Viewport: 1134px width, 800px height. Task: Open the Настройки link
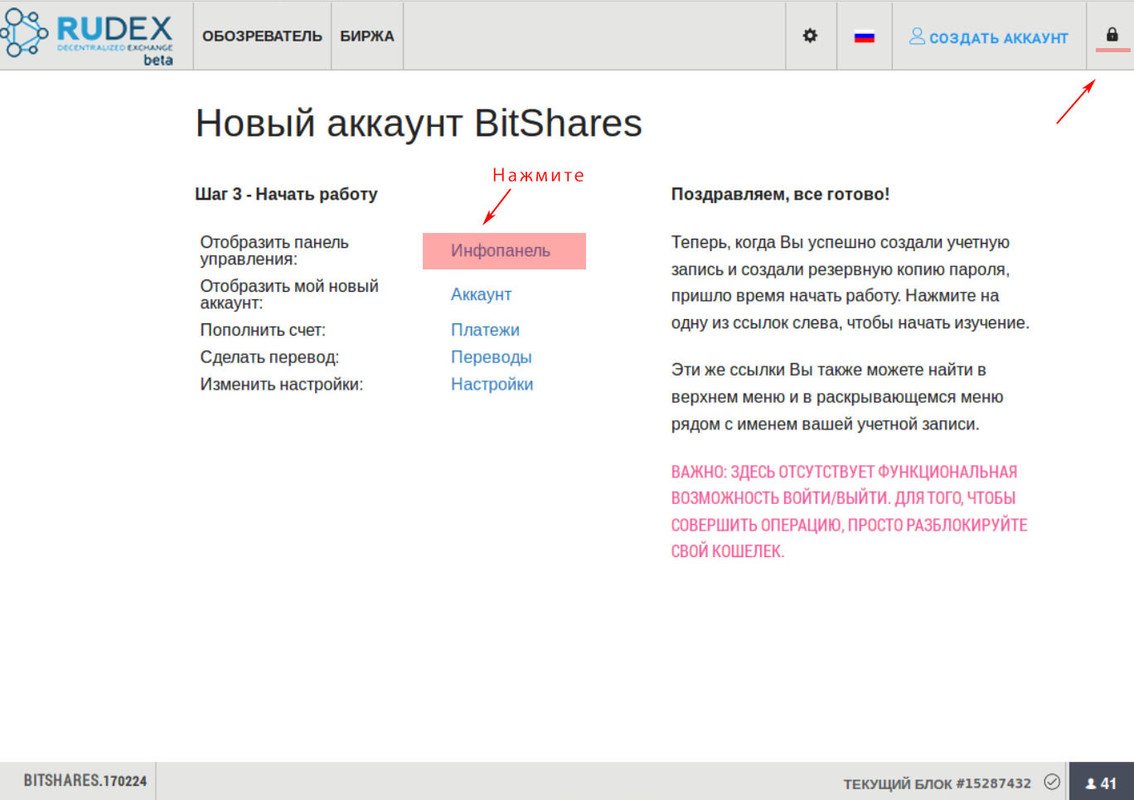tap(492, 384)
